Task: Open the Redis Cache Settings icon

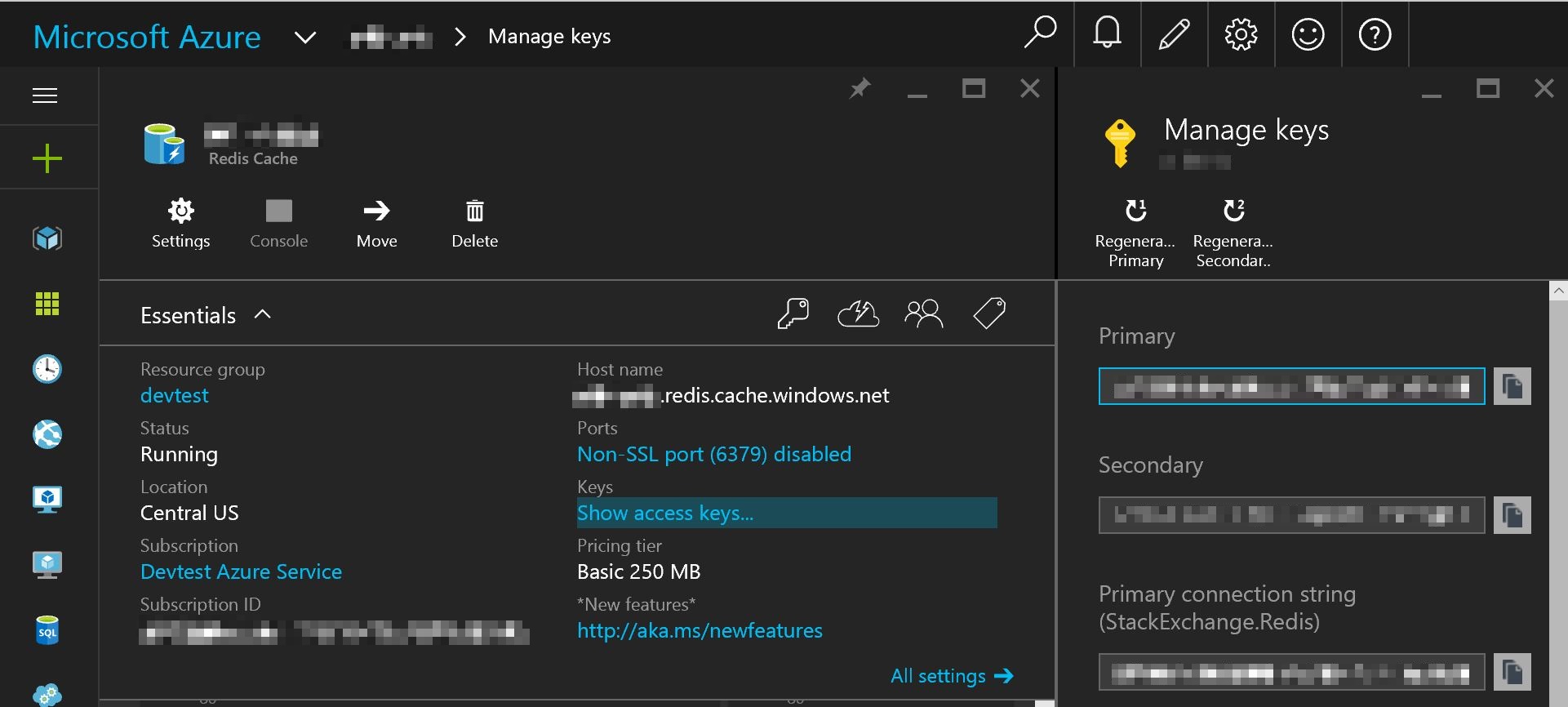Action: 180,211
